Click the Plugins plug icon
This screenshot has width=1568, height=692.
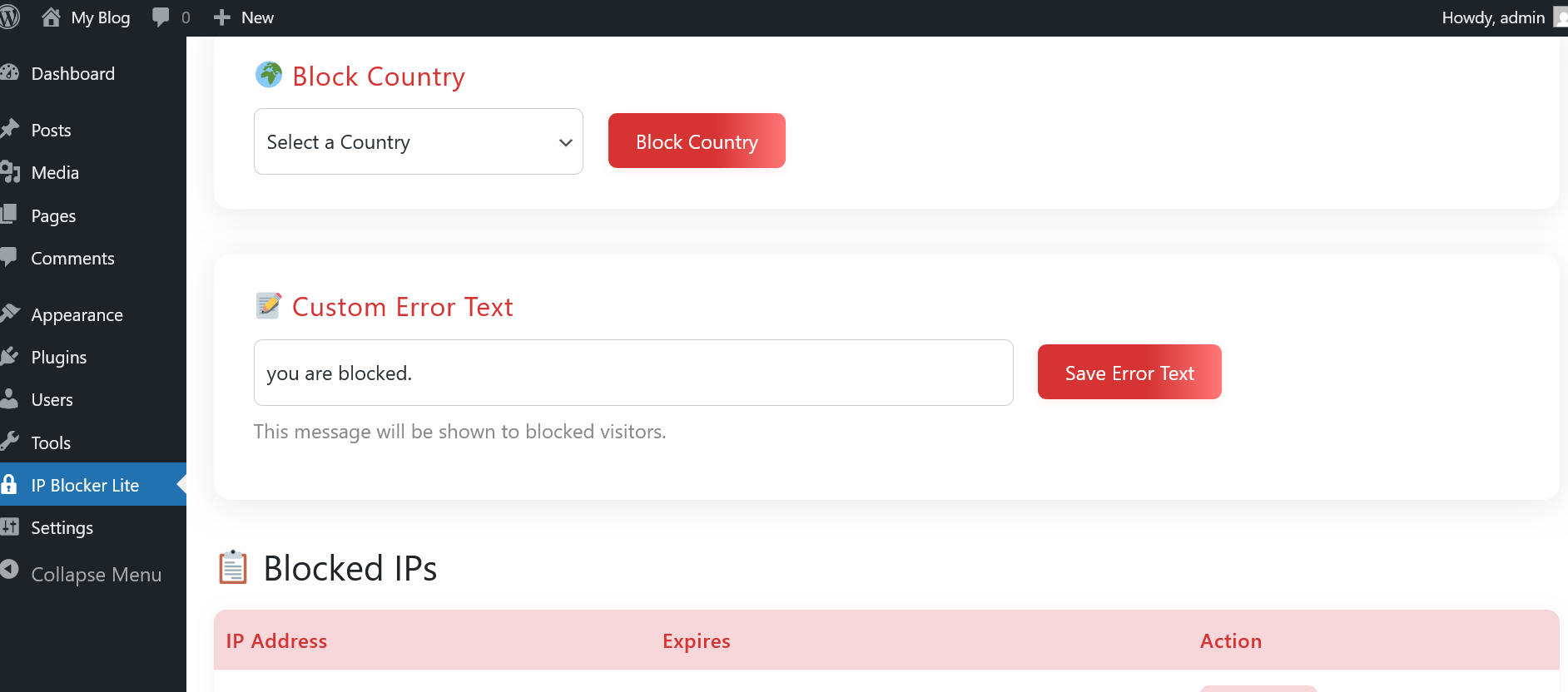pyautogui.click(x=10, y=357)
